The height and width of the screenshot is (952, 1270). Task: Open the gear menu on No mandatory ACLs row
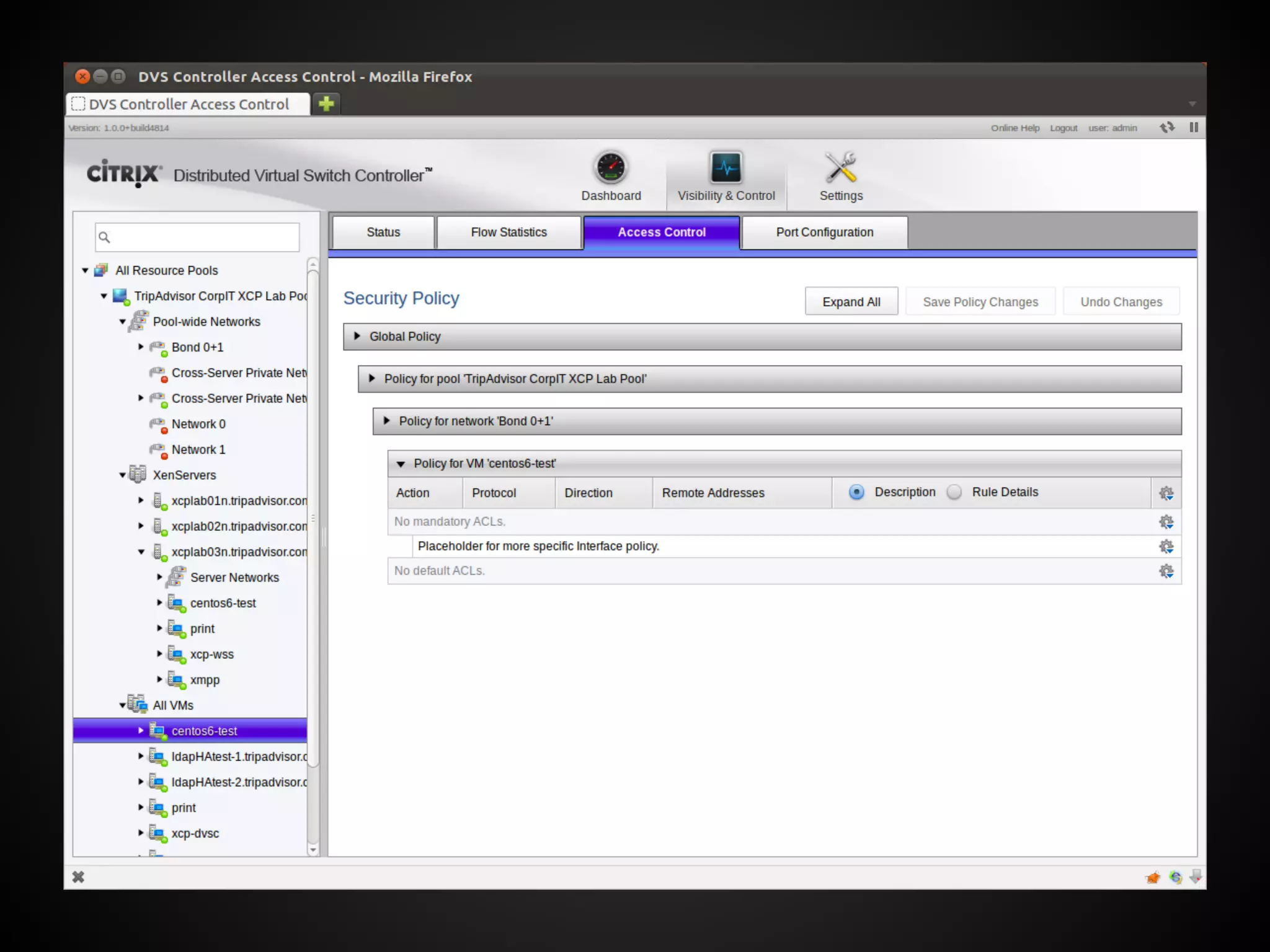point(1166,522)
